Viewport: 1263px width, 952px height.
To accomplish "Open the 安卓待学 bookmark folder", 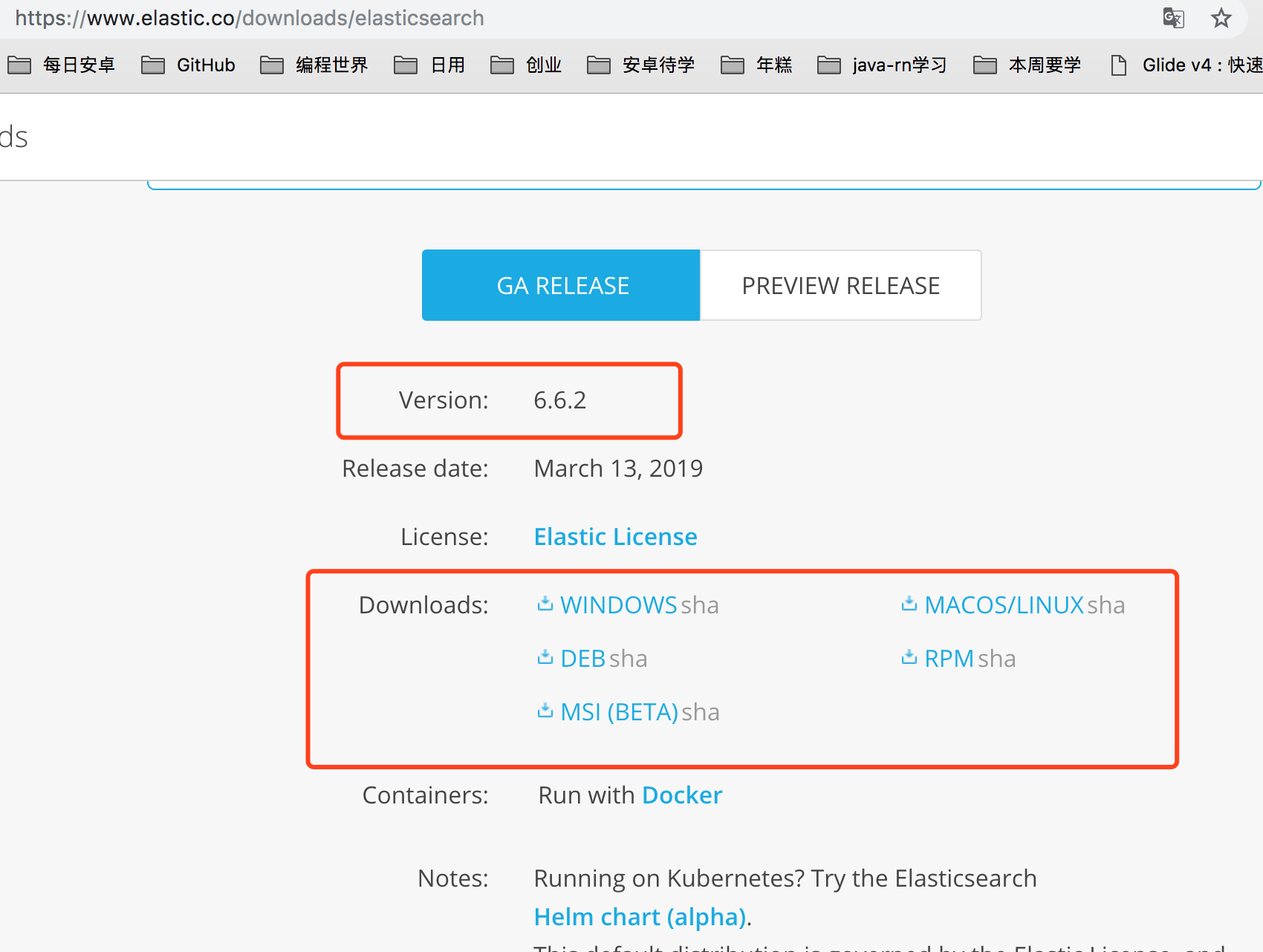I will [641, 65].
